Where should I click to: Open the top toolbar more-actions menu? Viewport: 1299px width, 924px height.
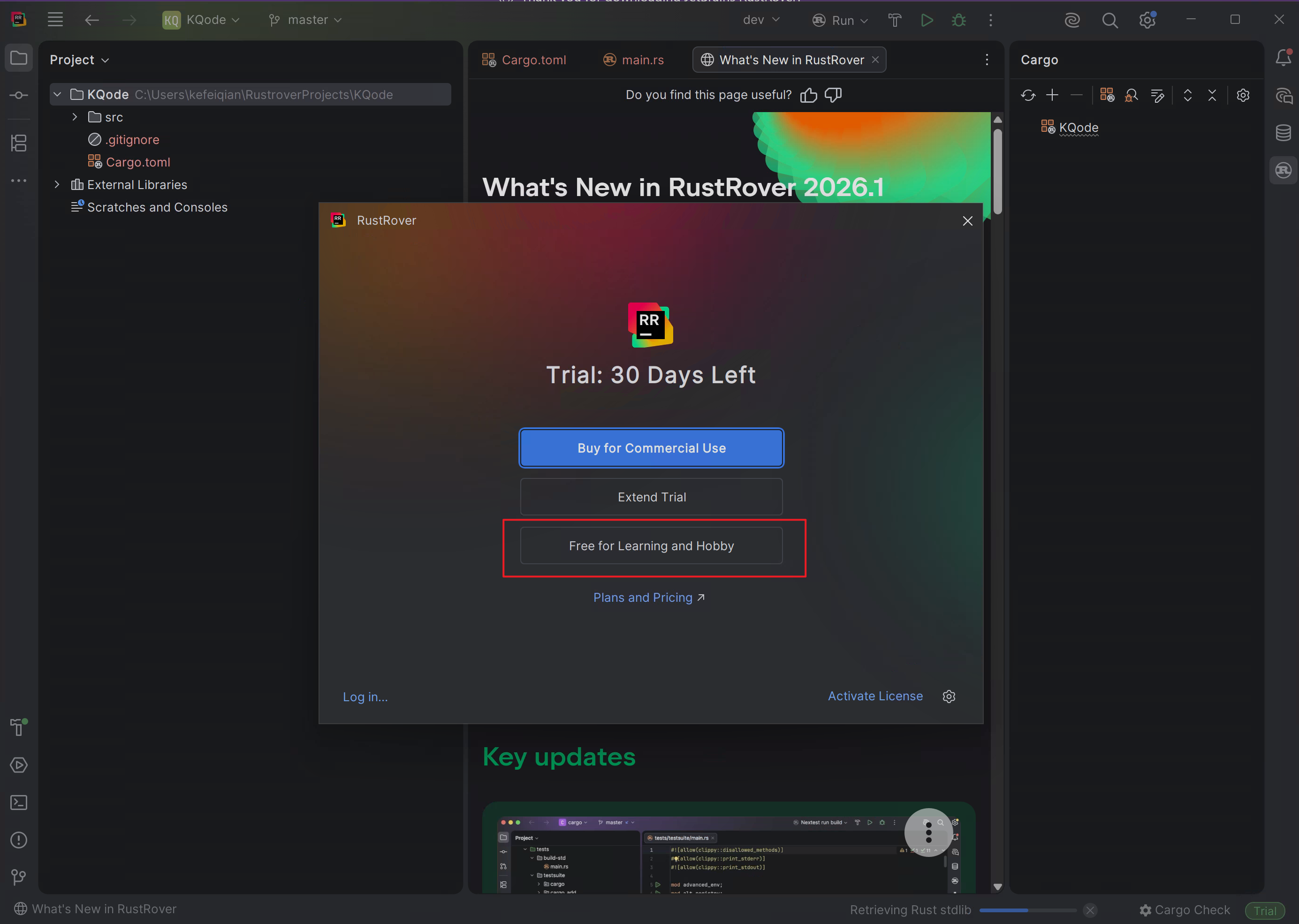click(x=991, y=21)
